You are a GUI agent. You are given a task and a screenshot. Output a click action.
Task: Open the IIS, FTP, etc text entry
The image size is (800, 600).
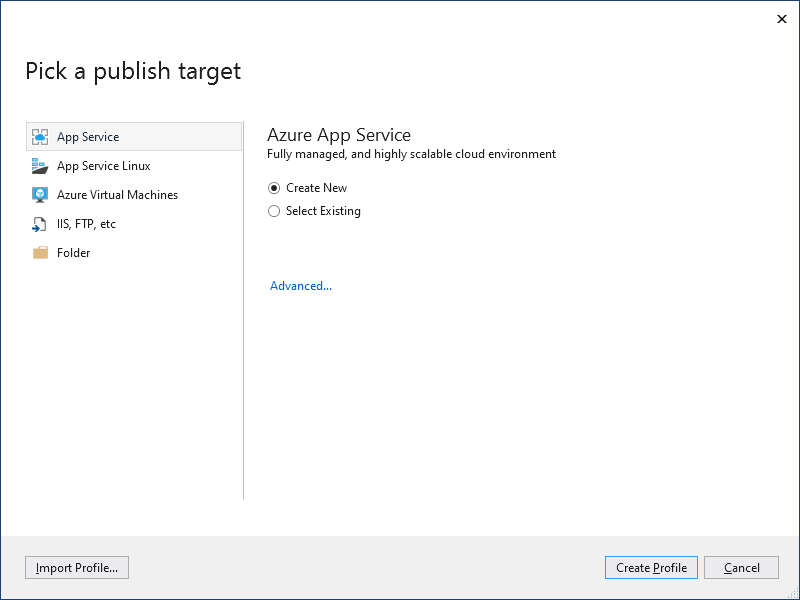pyautogui.click(x=86, y=224)
